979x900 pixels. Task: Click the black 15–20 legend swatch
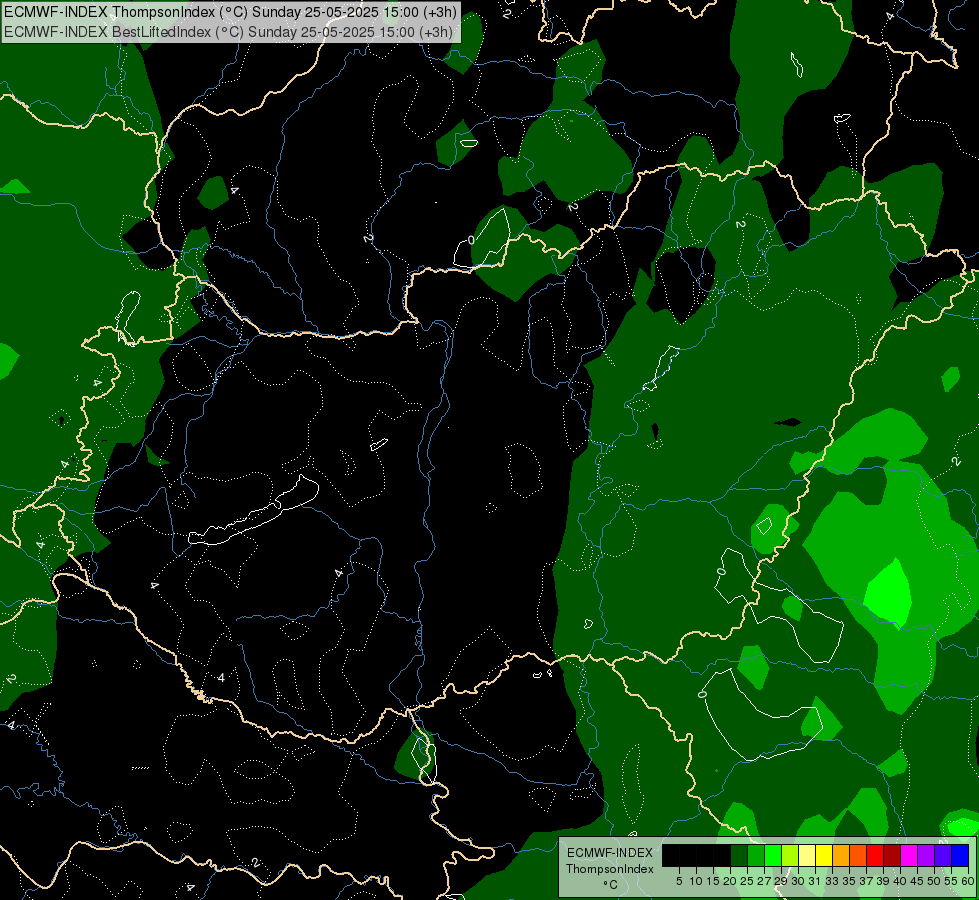(722, 856)
